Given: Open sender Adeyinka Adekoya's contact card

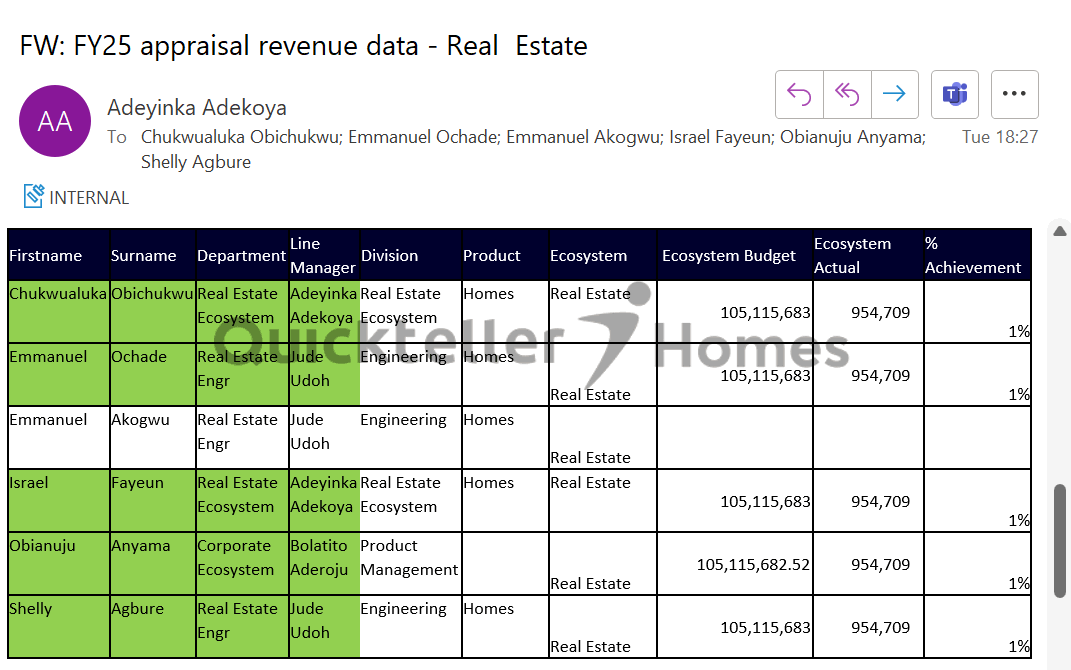Looking at the screenshot, I should 197,108.
